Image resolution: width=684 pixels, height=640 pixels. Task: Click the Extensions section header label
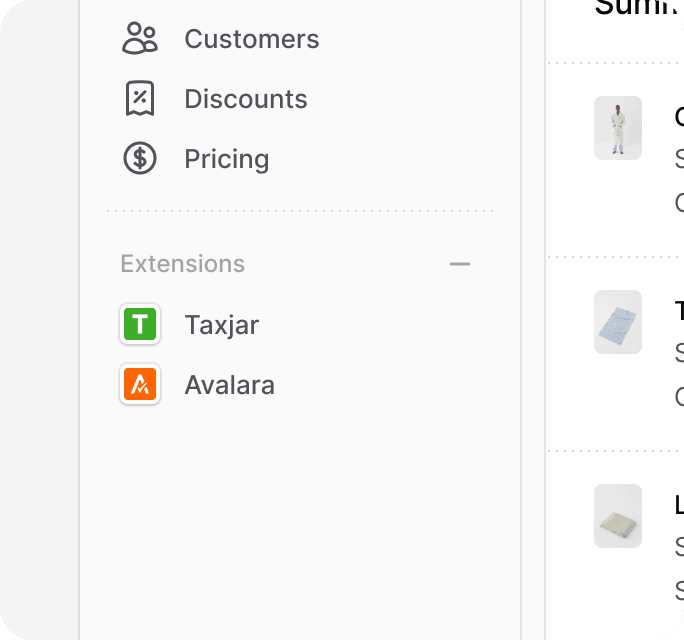pos(183,264)
